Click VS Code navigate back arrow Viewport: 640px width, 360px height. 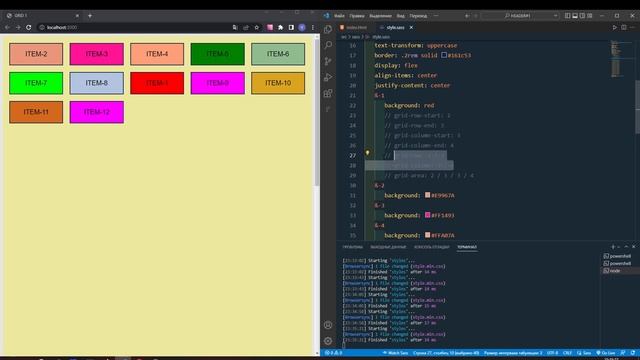coord(467,16)
